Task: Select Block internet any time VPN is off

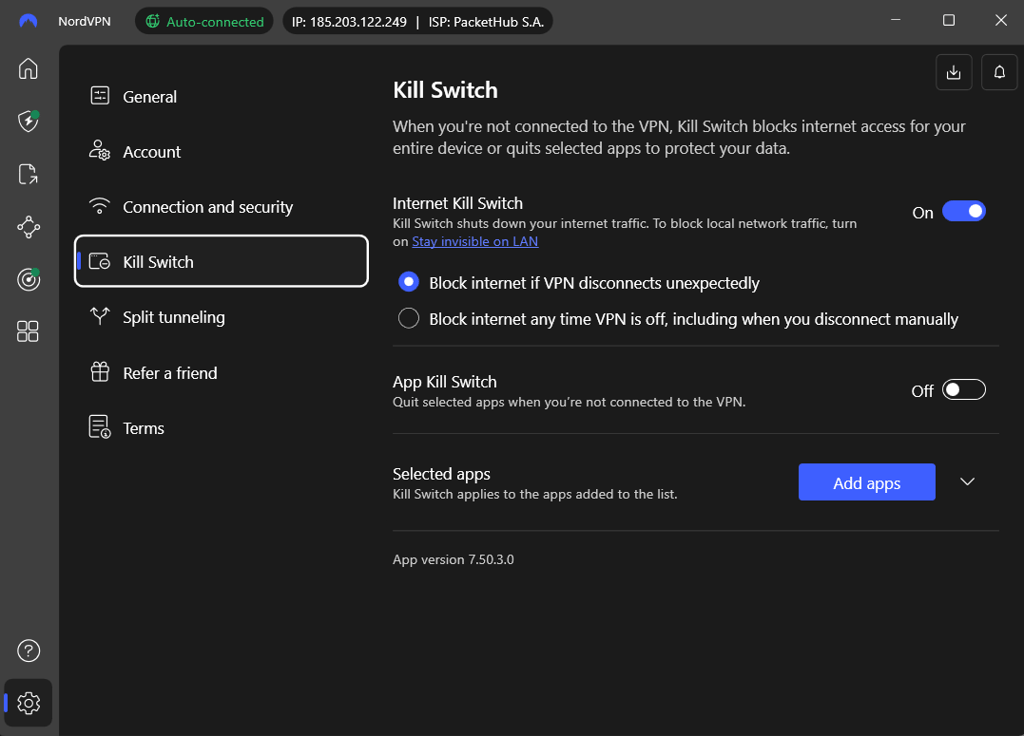Action: (408, 319)
